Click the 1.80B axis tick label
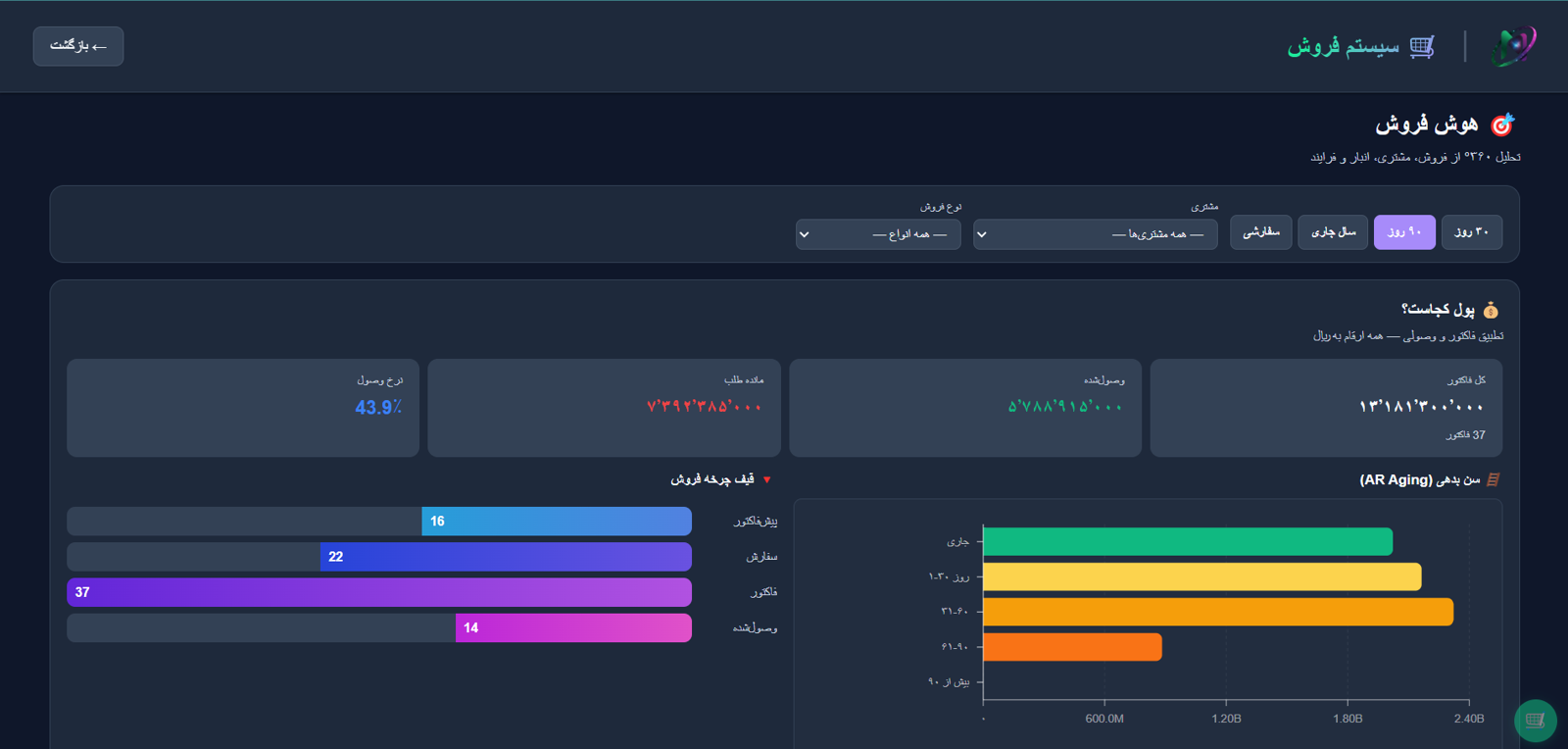 [x=1347, y=719]
